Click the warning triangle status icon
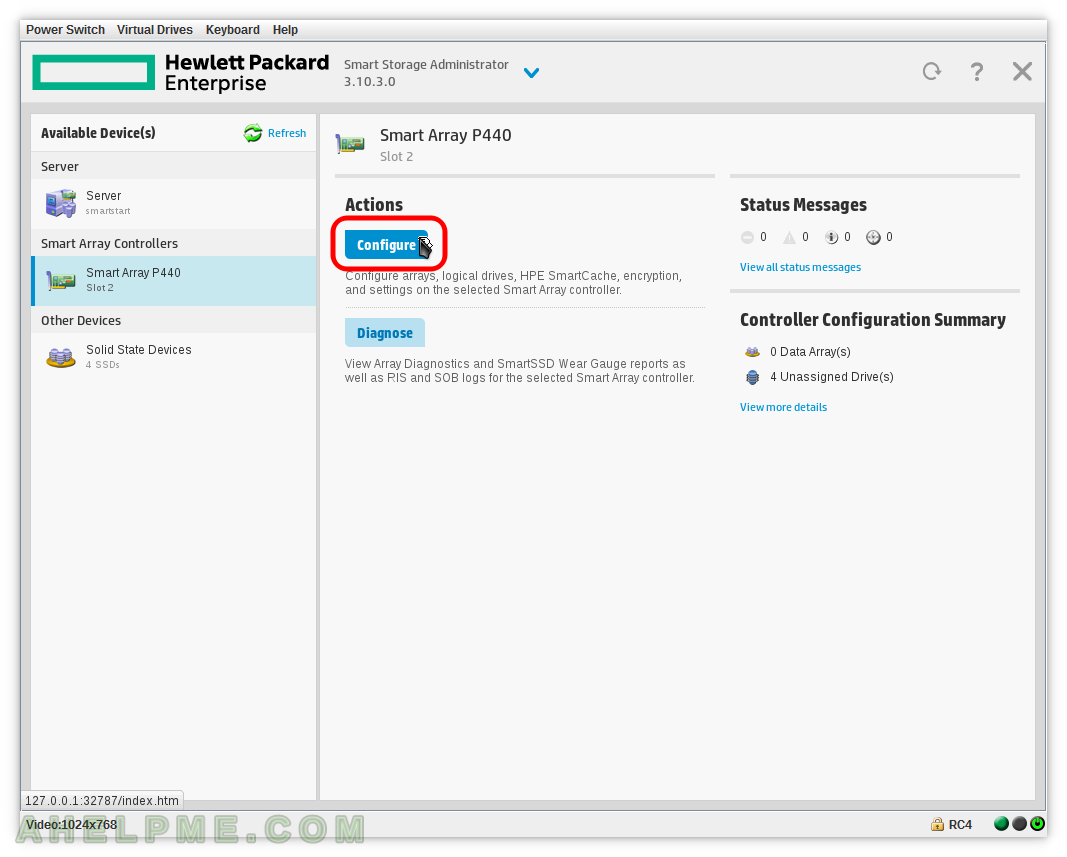The height and width of the screenshot is (857, 1067). coord(789,237)
